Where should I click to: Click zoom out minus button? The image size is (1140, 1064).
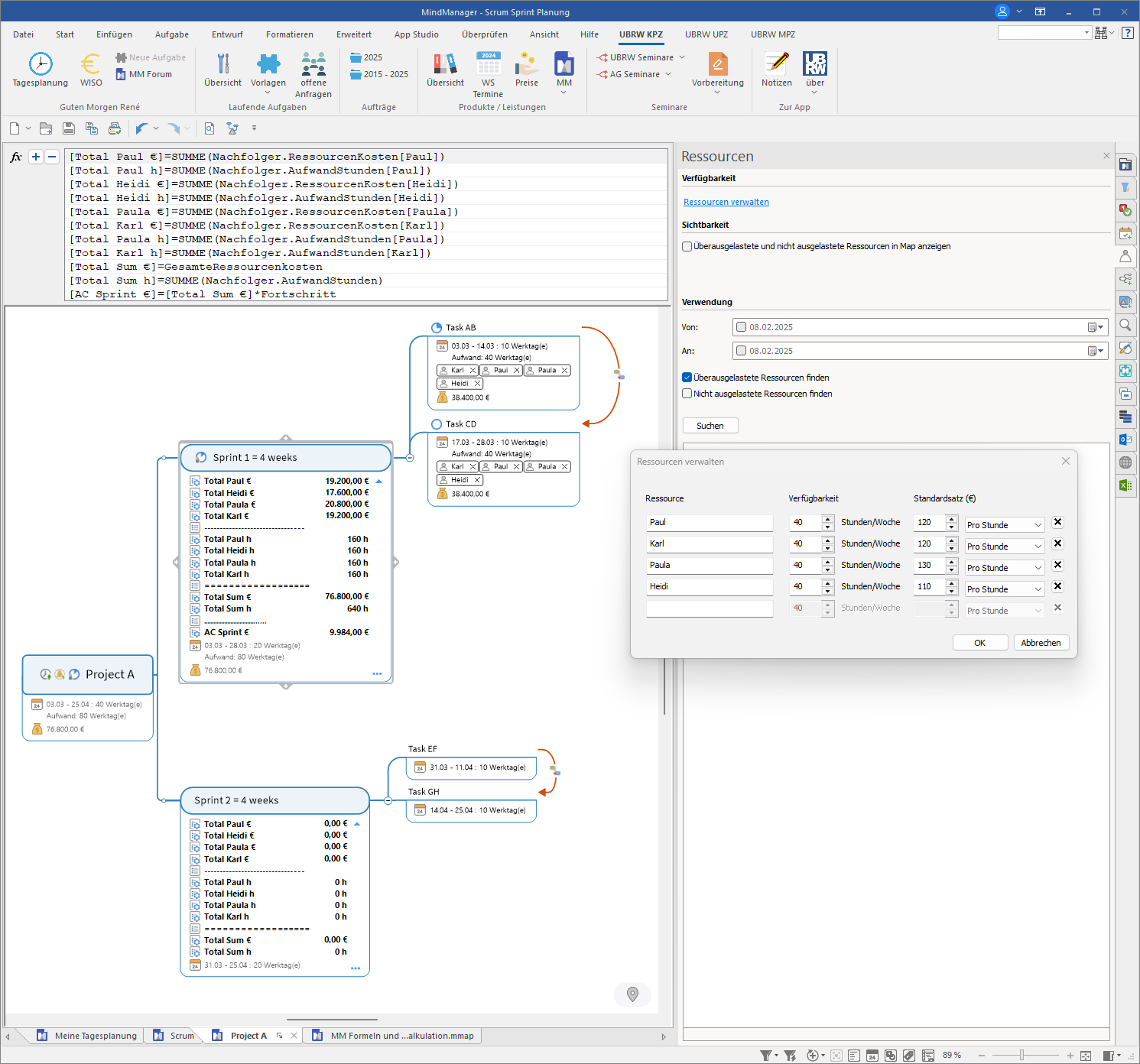click(982, 1055)
